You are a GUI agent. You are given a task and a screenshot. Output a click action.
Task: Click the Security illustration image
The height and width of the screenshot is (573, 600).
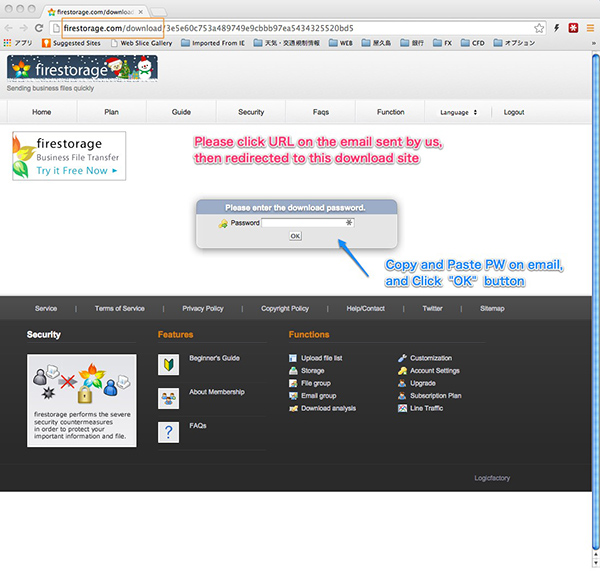point(82,375)
